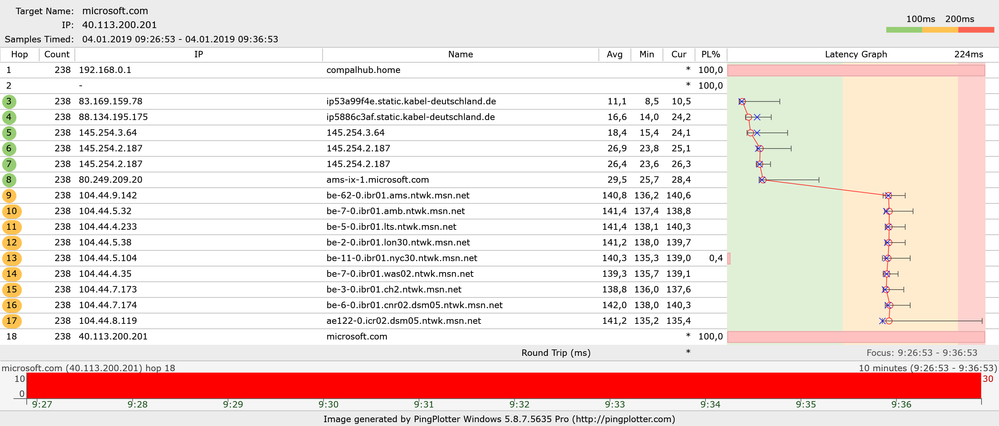Click hop 1's red packet loss bar
The image size is (999, 426).
(x=856, y=70)
